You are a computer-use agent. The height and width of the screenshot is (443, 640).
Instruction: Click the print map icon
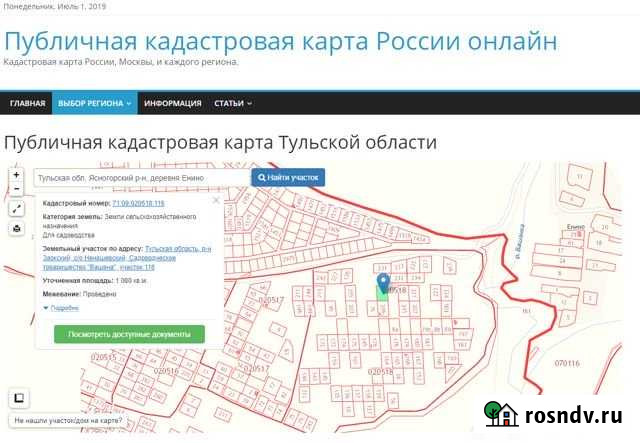16,229
